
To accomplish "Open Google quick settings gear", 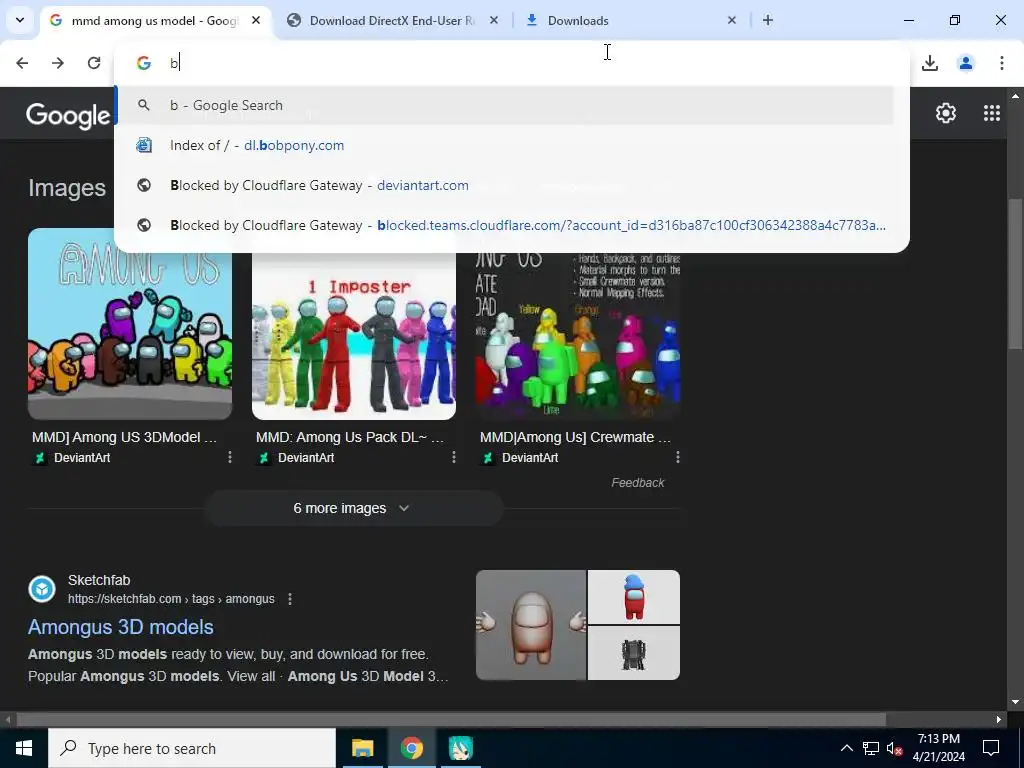I will [x=946, y=113].
